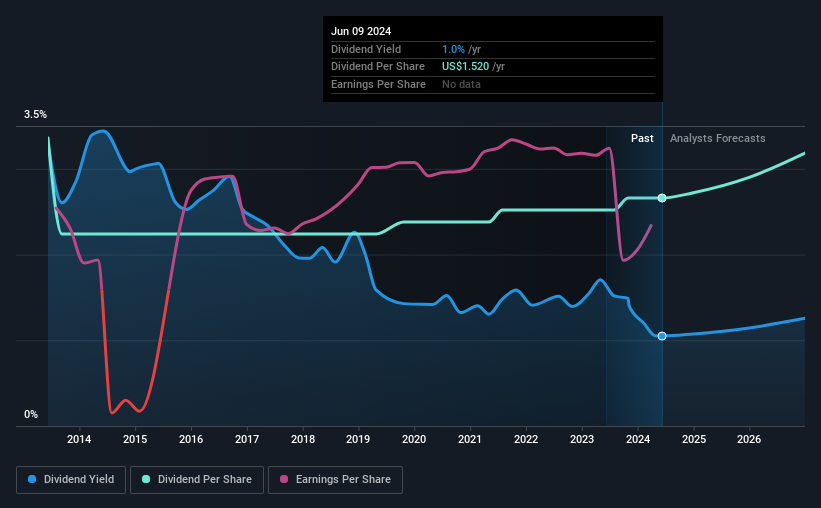Click the 2020 x-axis label

(x=414, y=439)
